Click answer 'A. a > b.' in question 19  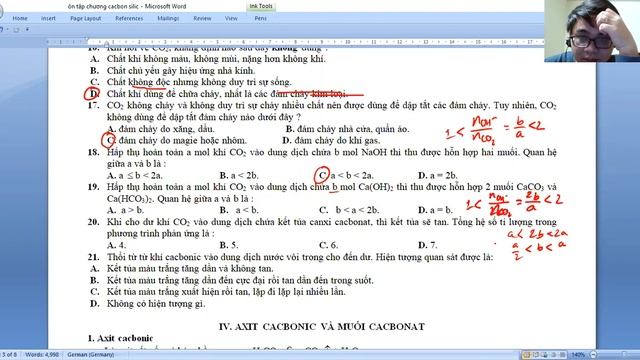pyautogui.click(x=125, y=210)
